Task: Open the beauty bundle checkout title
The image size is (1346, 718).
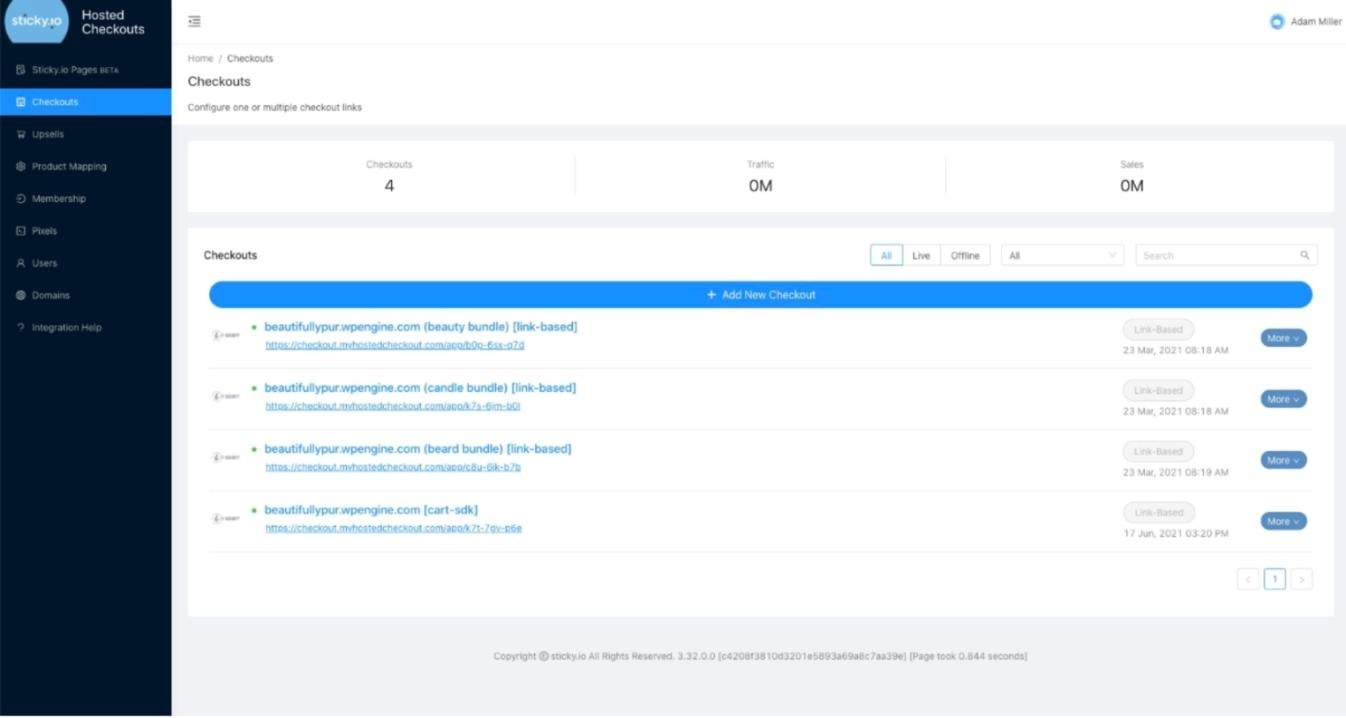Action: 421,327
